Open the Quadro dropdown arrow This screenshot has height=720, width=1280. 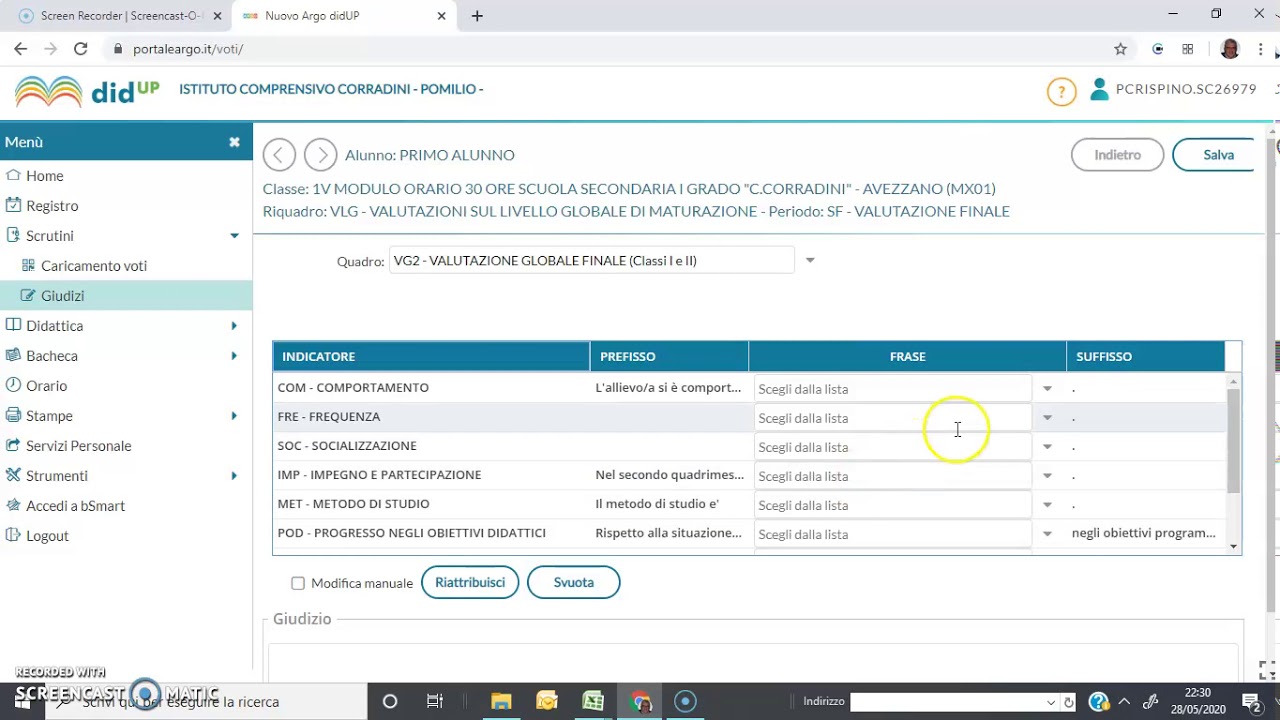[x=810, y=260]
